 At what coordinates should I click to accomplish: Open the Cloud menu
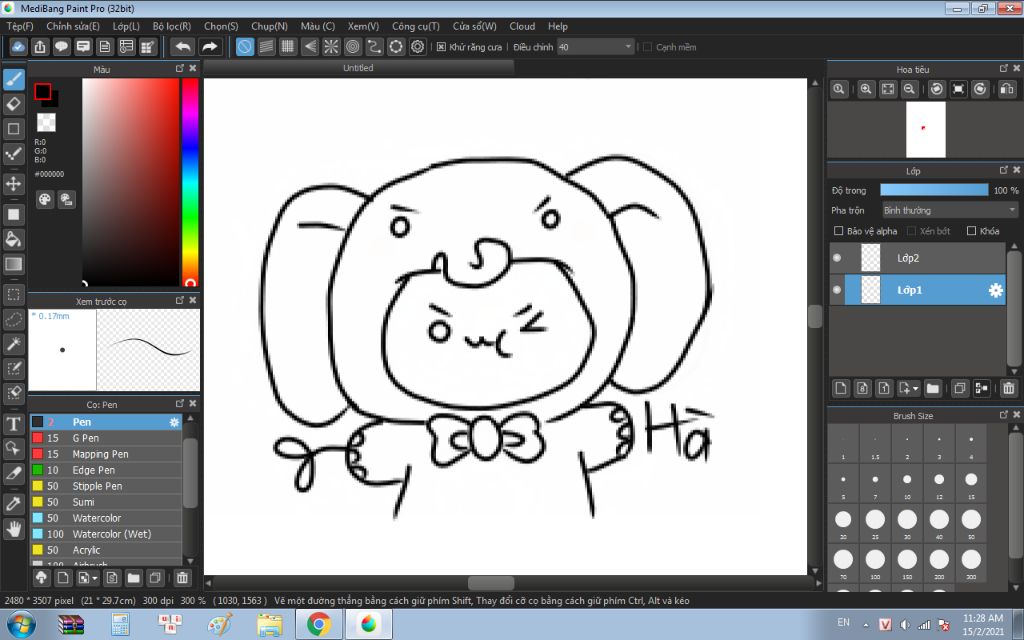pyautogui.click(x=522, y=26)
